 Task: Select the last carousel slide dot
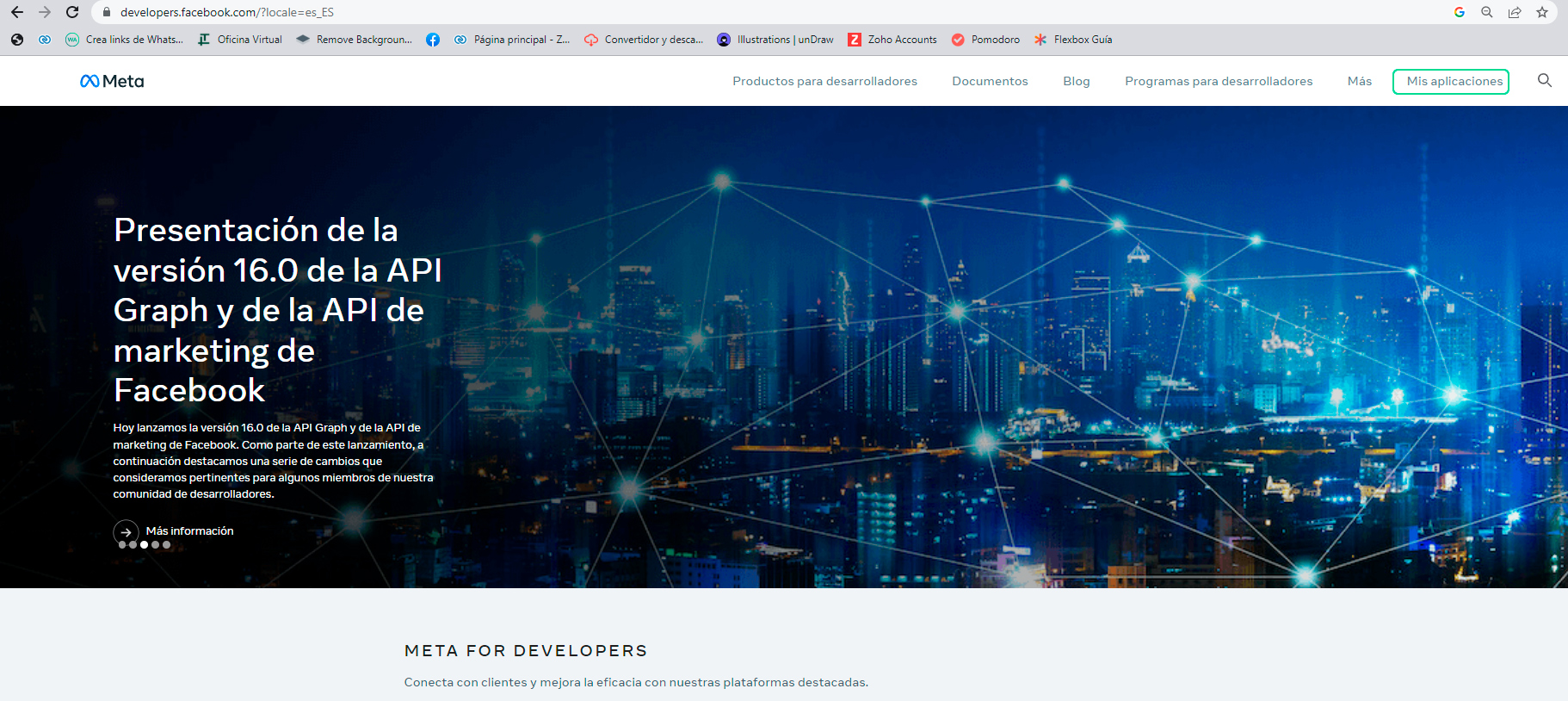pos(167,544)
